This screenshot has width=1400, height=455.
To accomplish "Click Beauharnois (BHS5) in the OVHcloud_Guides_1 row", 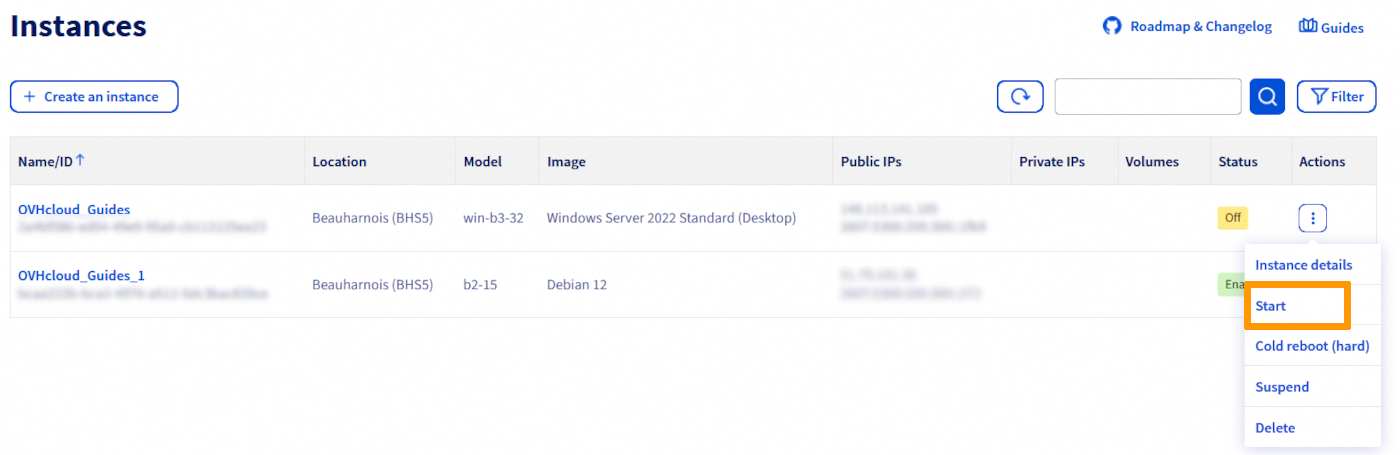I will (372, 285).
